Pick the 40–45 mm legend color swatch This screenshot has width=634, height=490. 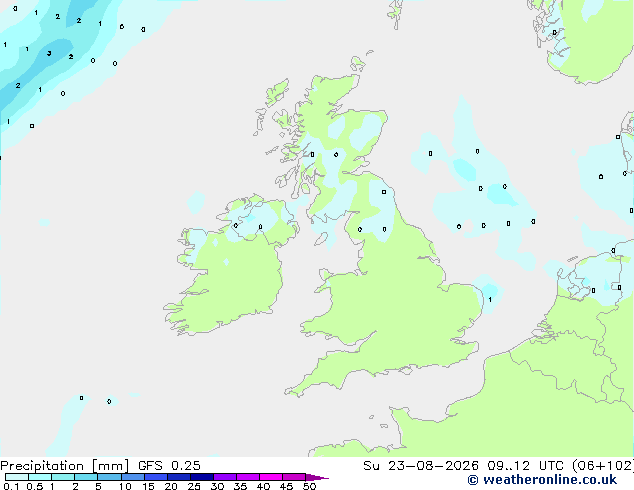point(271,477)
